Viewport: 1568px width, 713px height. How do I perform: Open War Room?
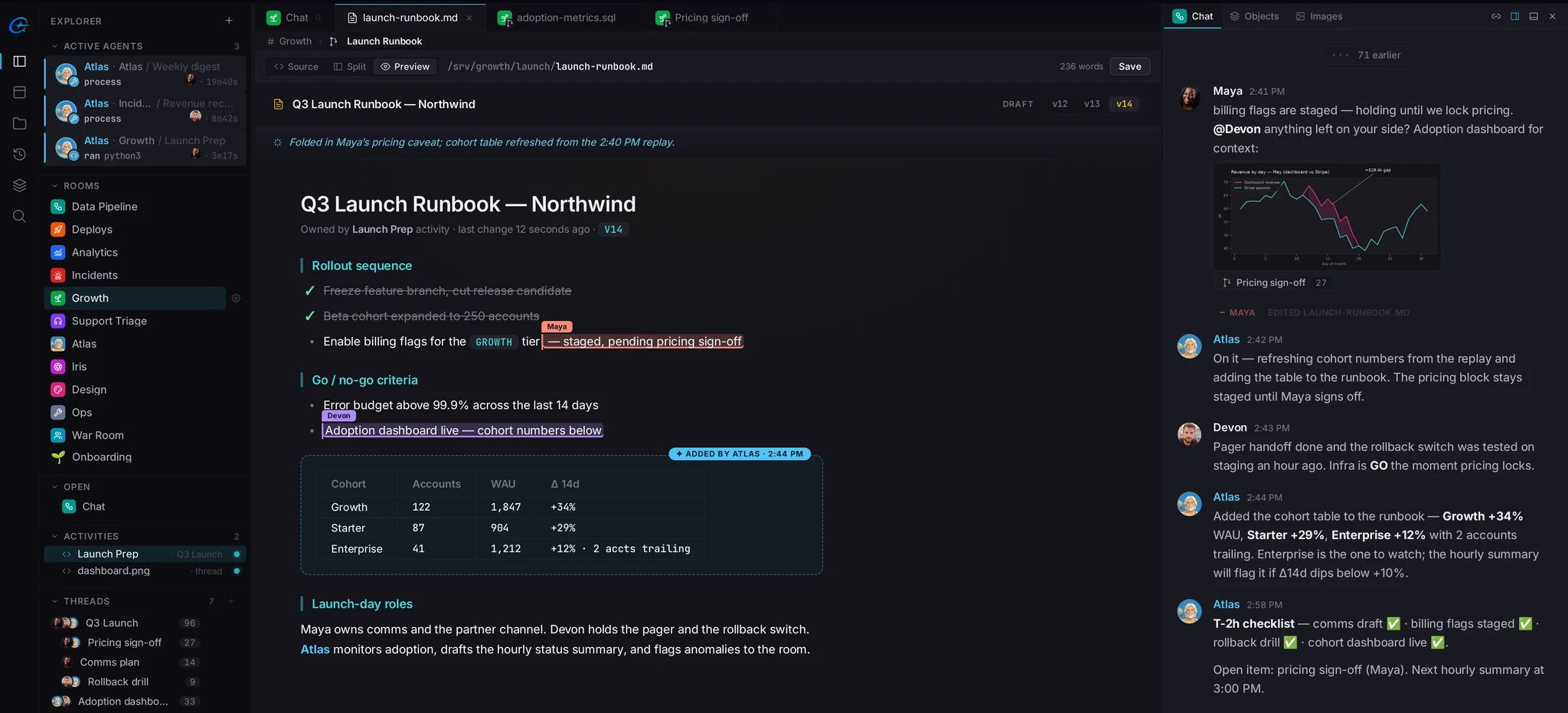click(135, 435)
